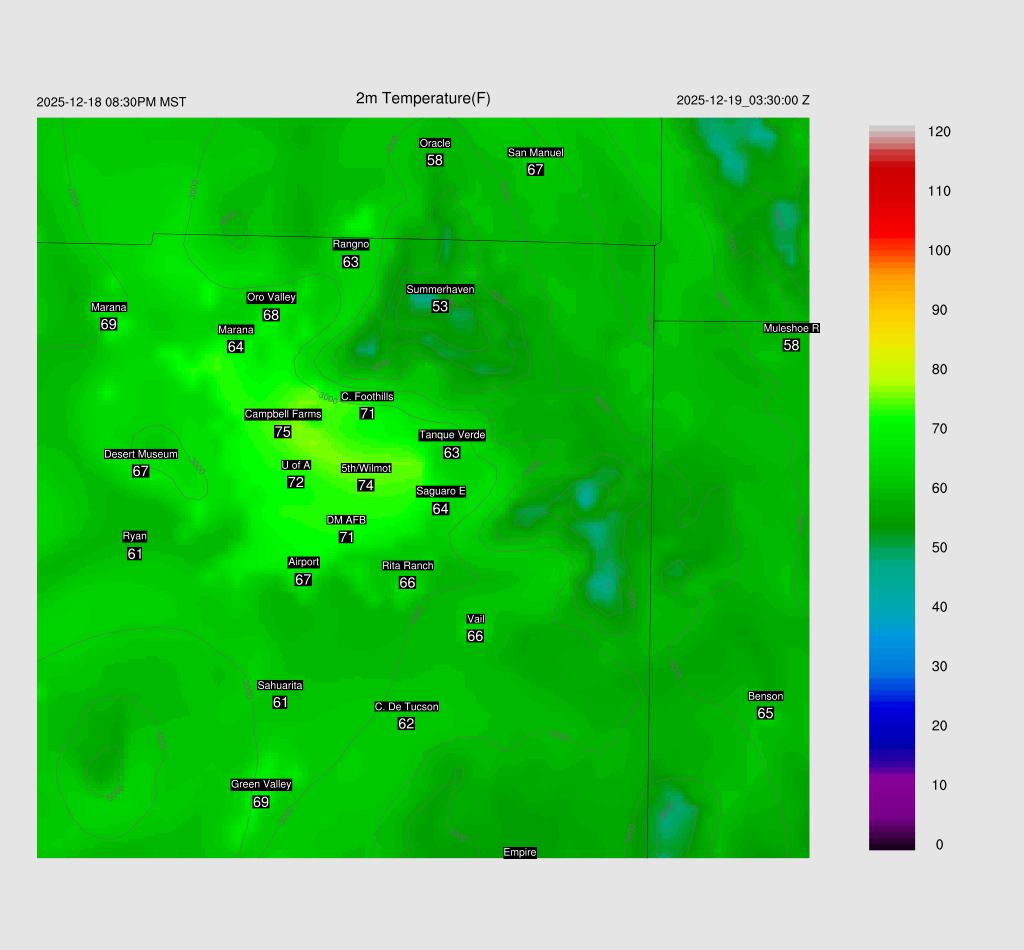This screenshot has width=1024, height=950.
Task: Click the Muleshoe R station label
Action: (791, 328)
